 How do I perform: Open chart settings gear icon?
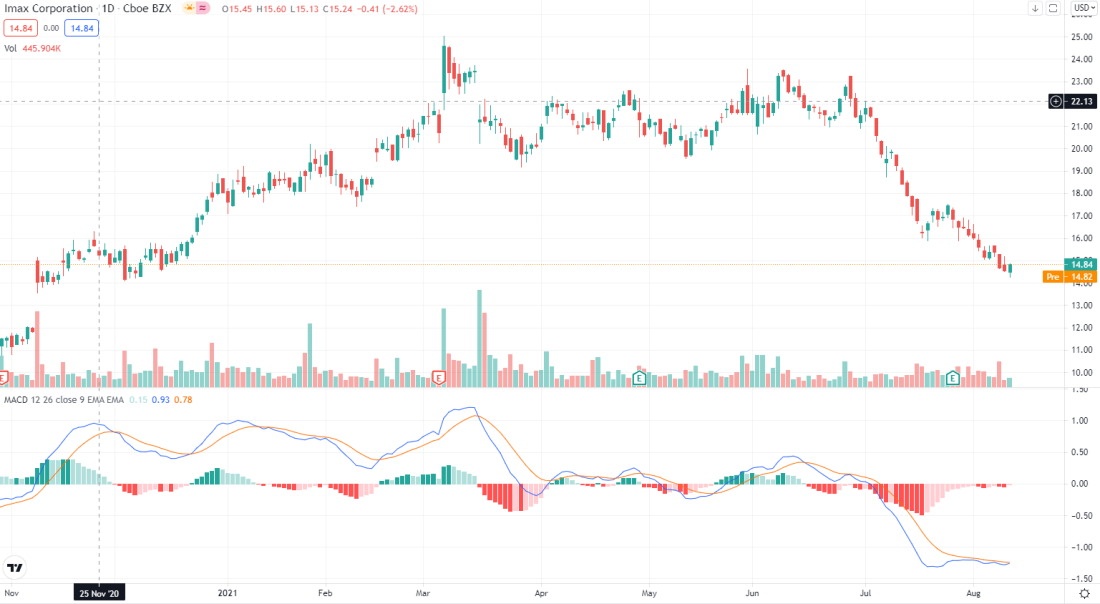click(x=1085, y=593)
